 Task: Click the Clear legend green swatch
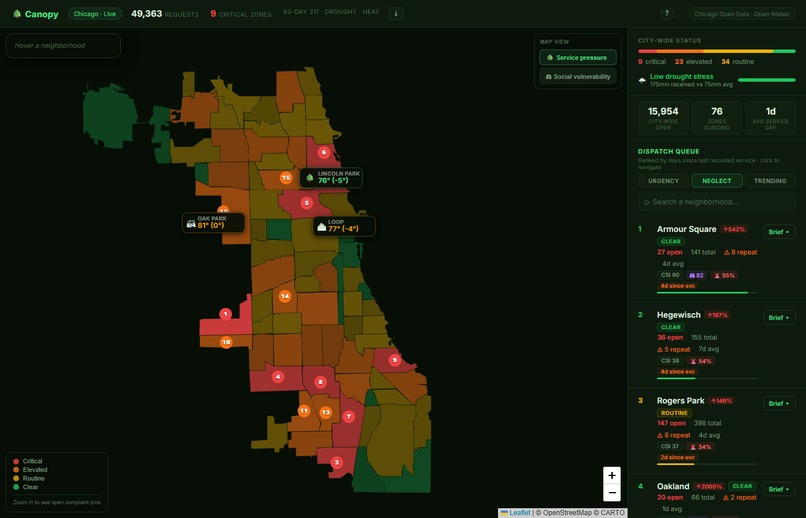click(16, 487)
